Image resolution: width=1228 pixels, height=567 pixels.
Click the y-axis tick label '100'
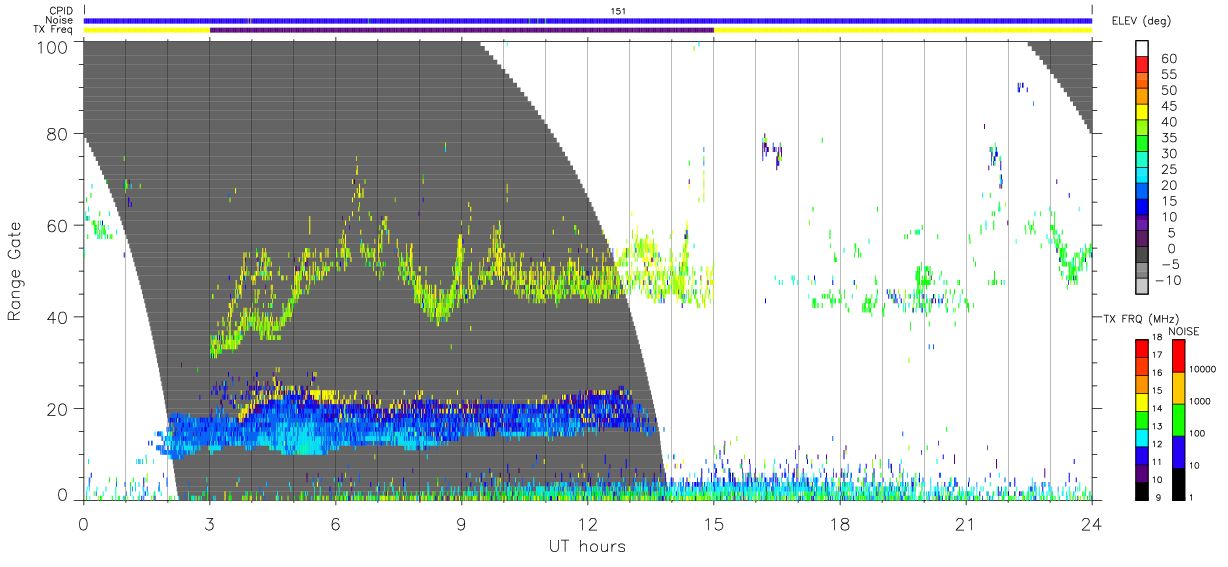click(52, 47)
